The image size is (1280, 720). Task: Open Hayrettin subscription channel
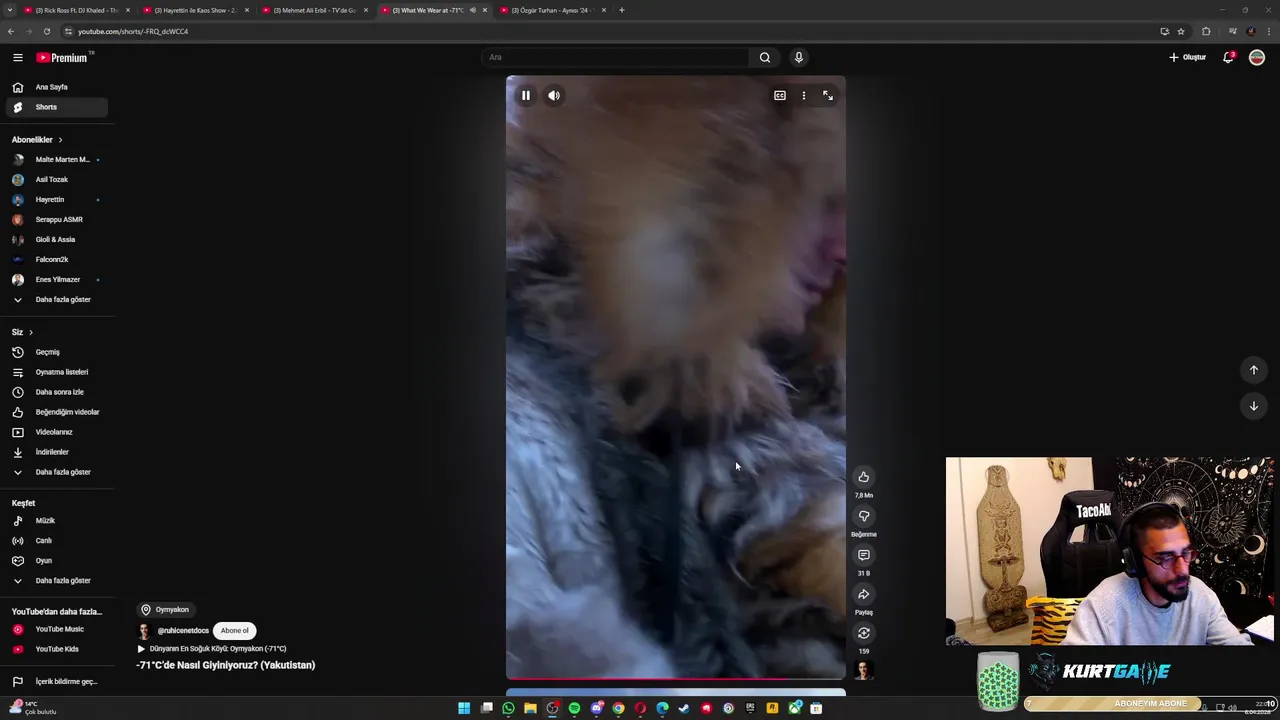tap(56, 200)
